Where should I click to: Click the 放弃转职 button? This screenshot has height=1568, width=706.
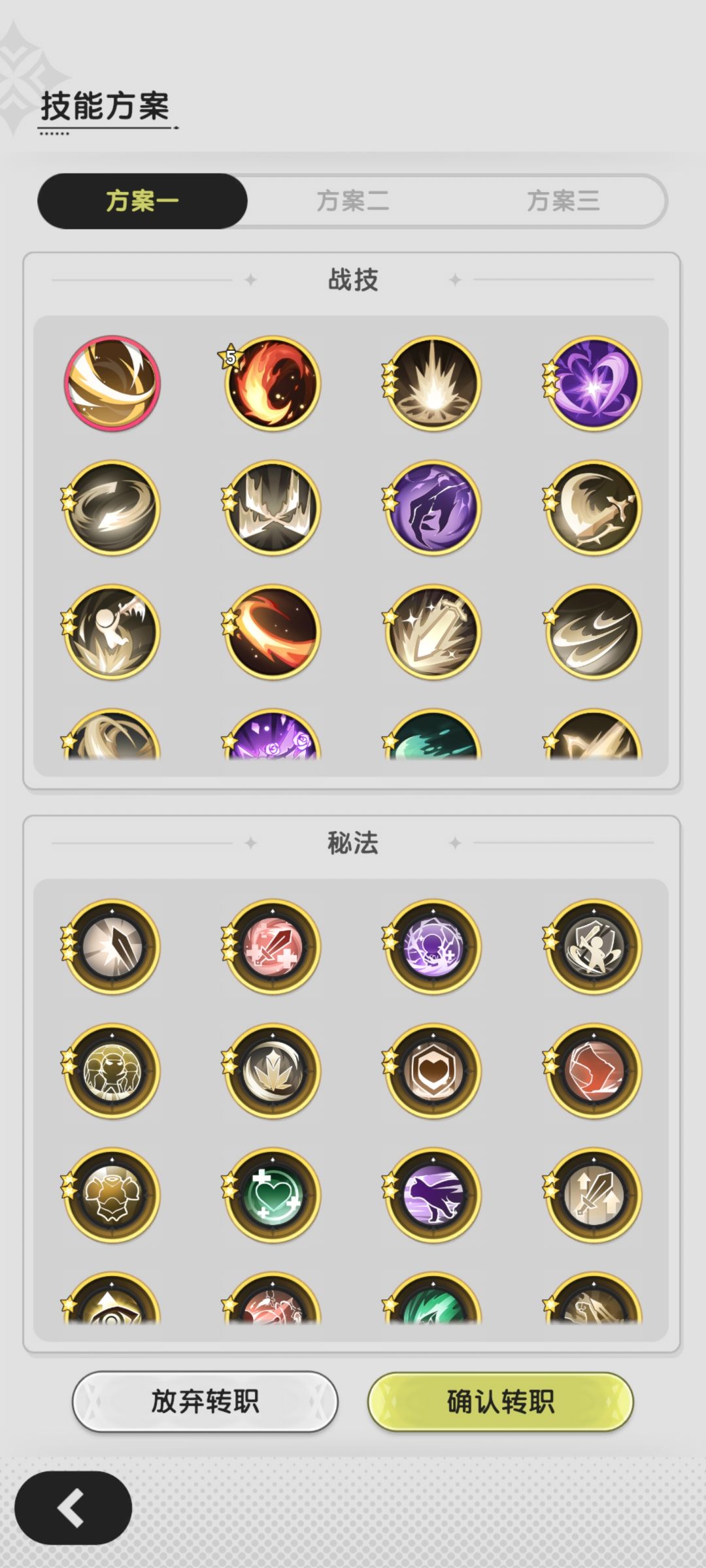coord(205,1402)
